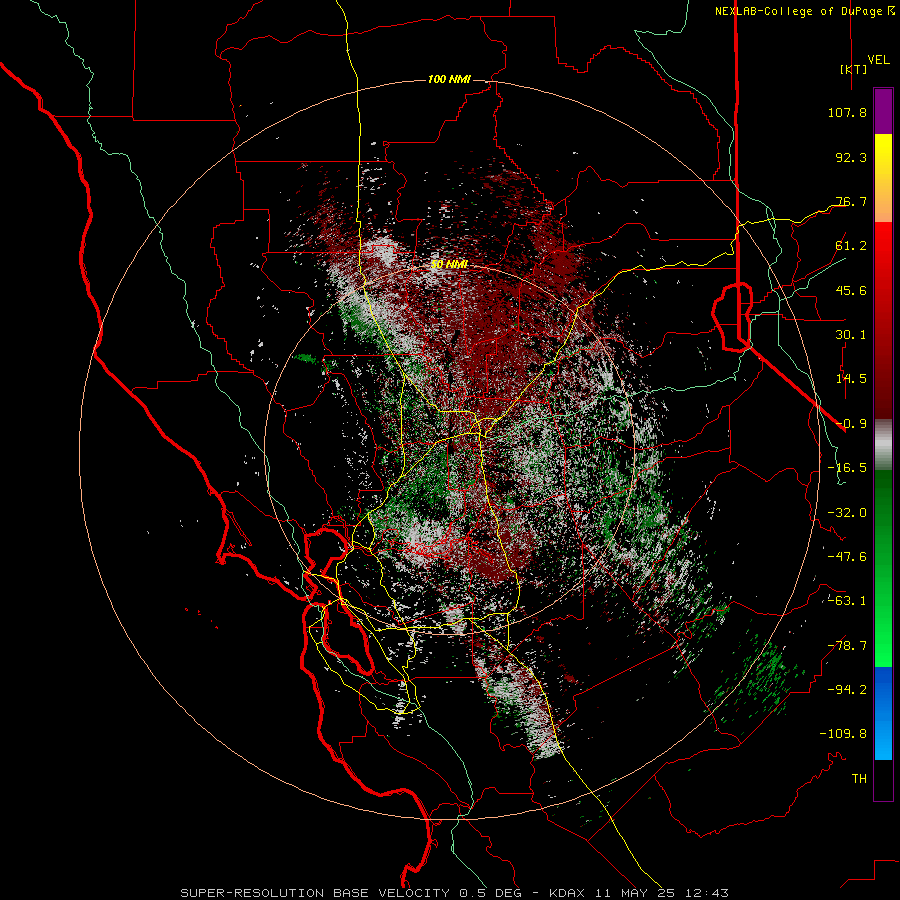Click the -78.7 velocity scale value
This screenshot has height=900, width=900.
coord(847,646)
